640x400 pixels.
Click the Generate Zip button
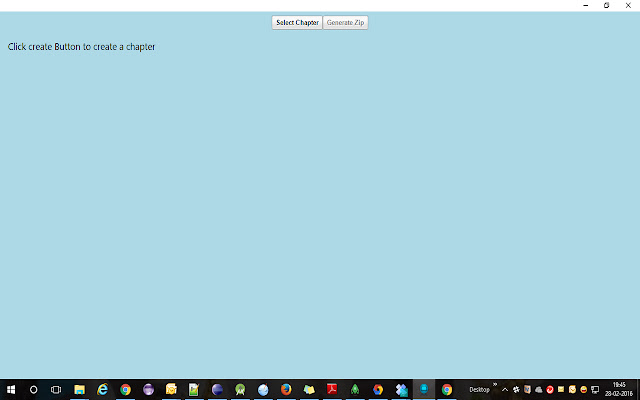pyautogui.click(x=345, y=22)
